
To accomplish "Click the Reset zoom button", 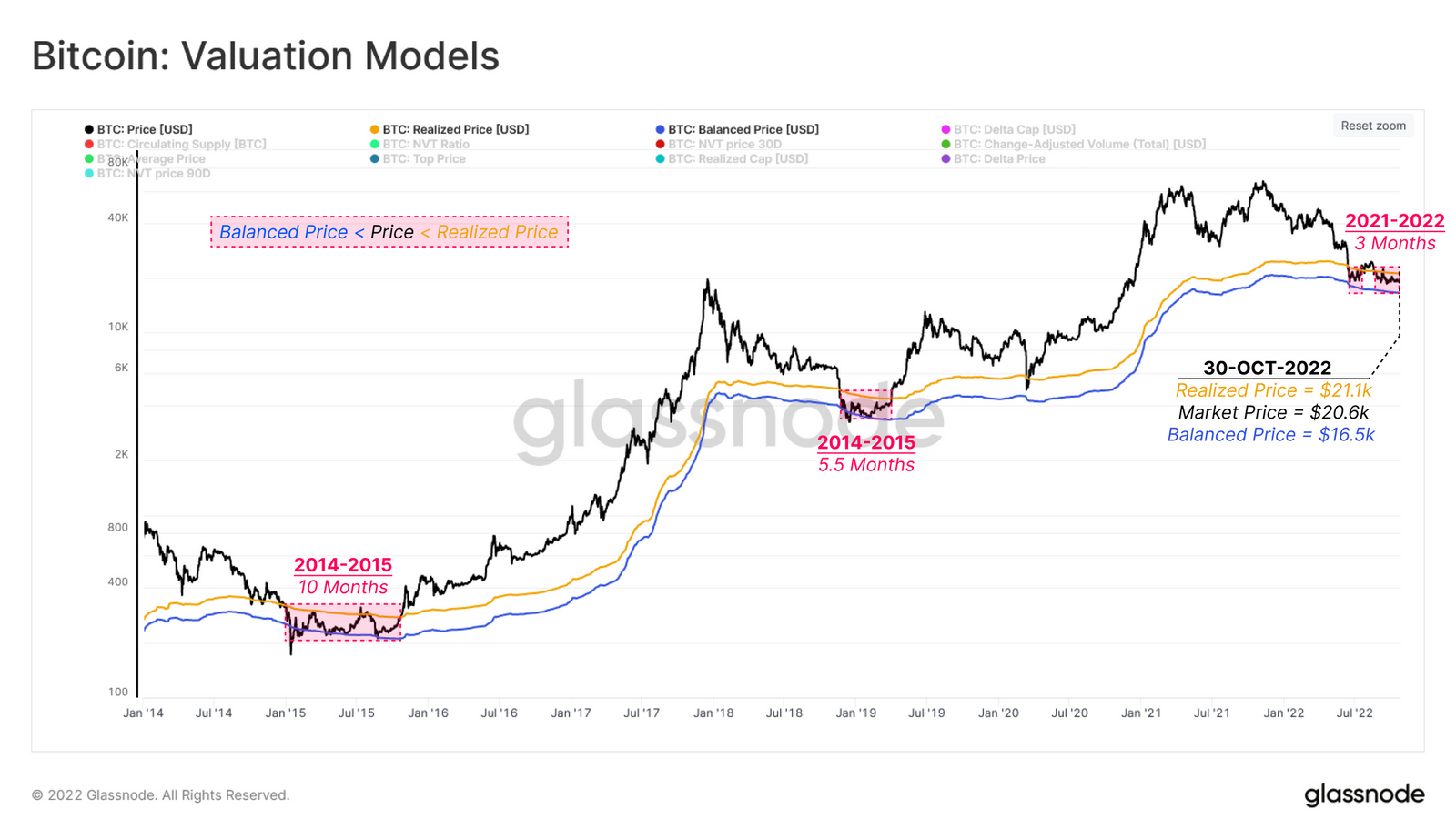I will point(1373,126).
